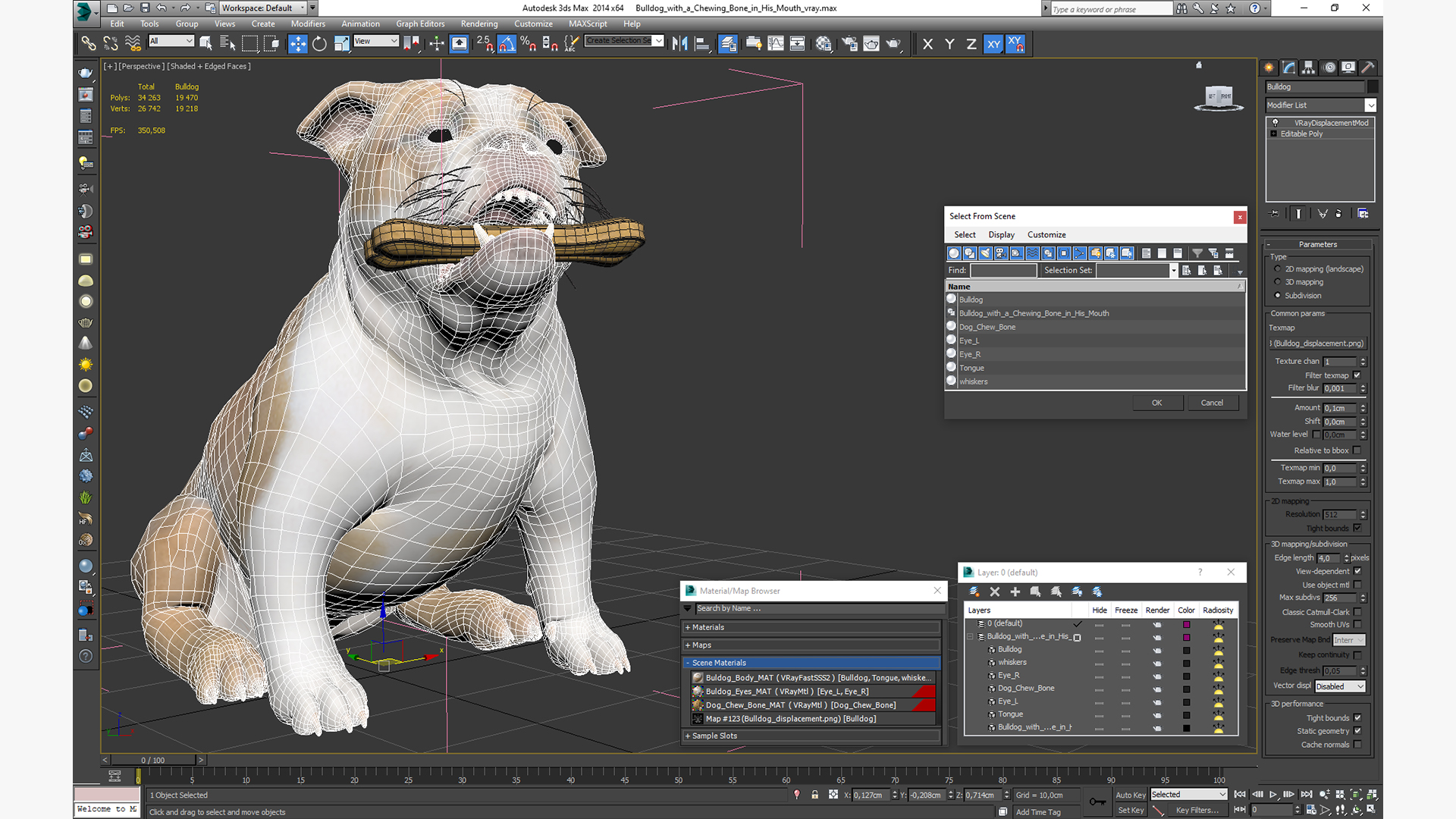Toggle the Static geometry checkbox

tap(1357, 732)
